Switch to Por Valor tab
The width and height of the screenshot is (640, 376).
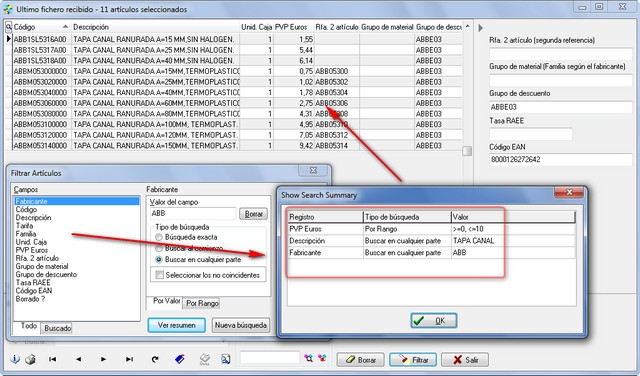tap(167, 301)
